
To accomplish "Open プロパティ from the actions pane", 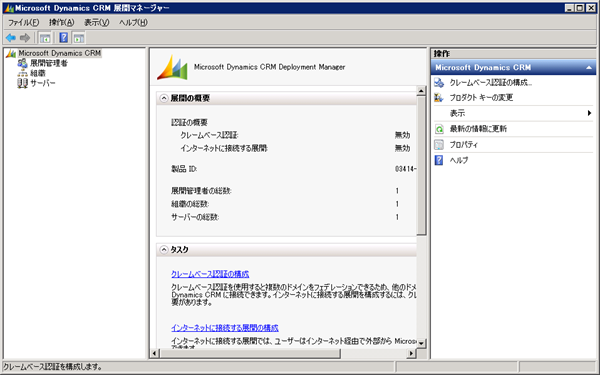I will [463, 145].
